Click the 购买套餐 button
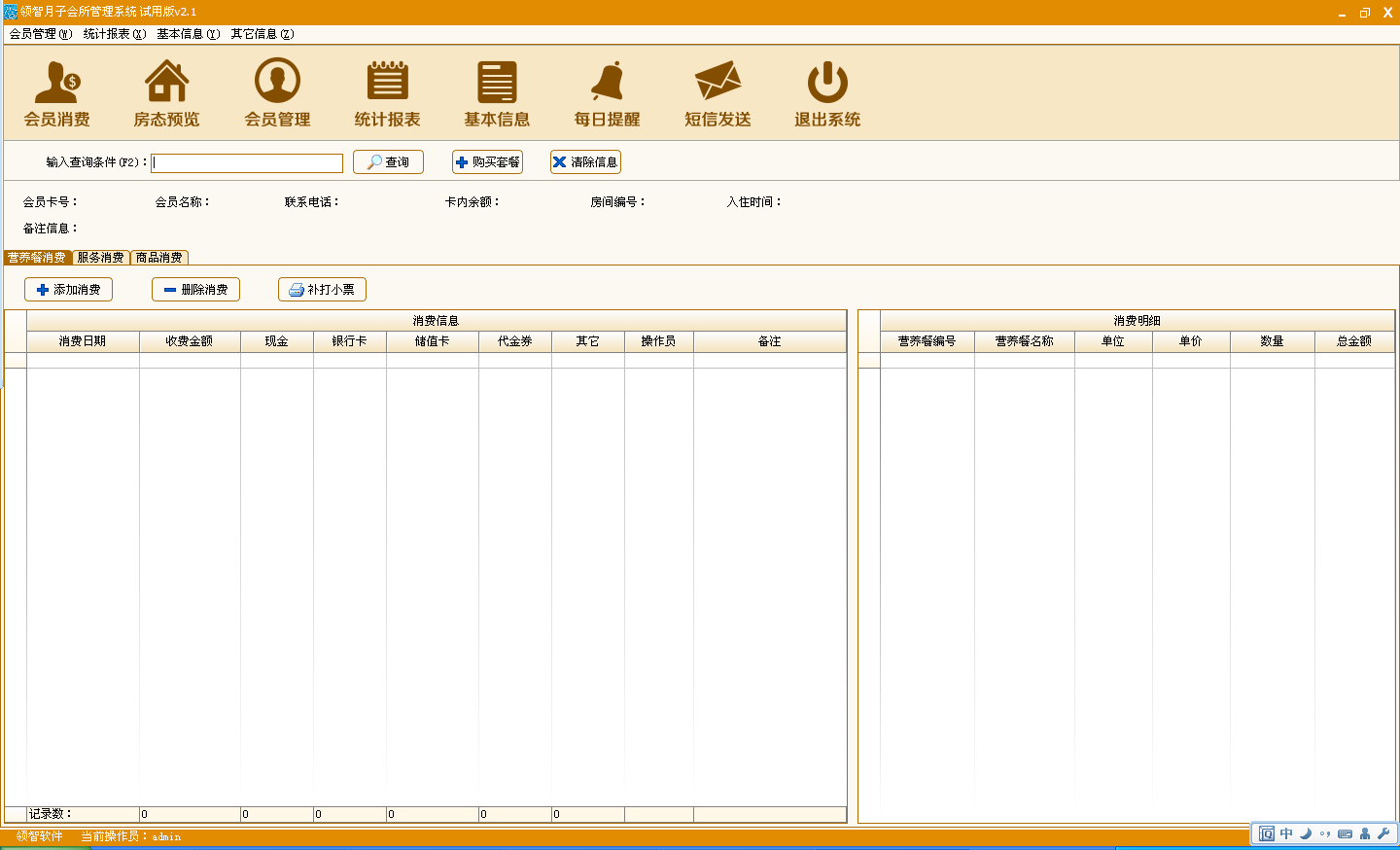The height and width of the screenshot is (850, 1400). coord(487,162)
